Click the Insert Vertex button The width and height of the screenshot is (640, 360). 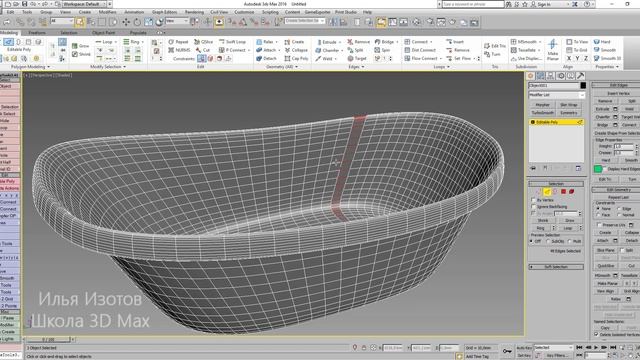pyautogui.click(x=618, y=93)
